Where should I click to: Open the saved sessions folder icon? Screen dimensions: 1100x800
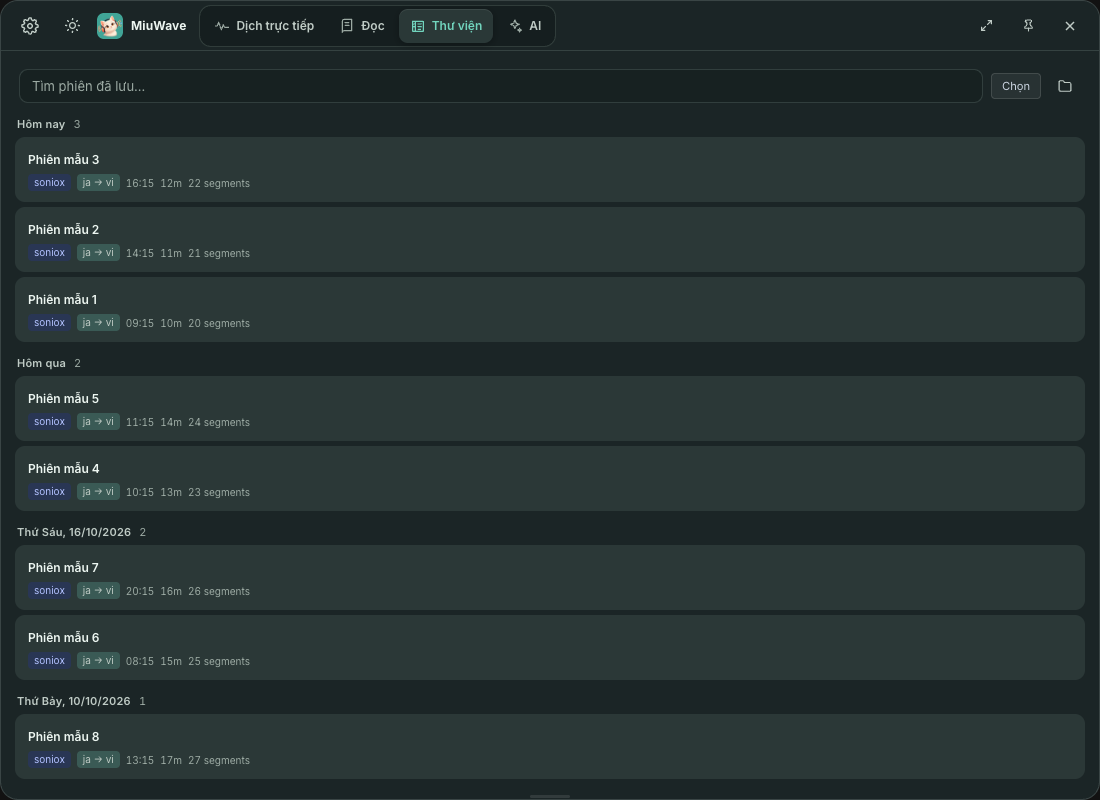tap(1065, 86)
